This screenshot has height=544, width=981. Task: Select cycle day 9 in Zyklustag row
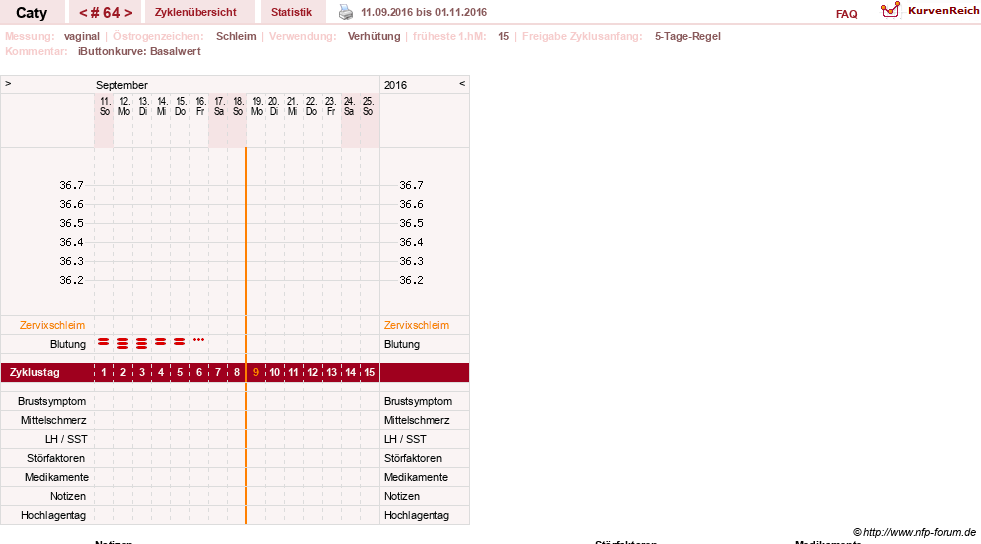point(255,372)
